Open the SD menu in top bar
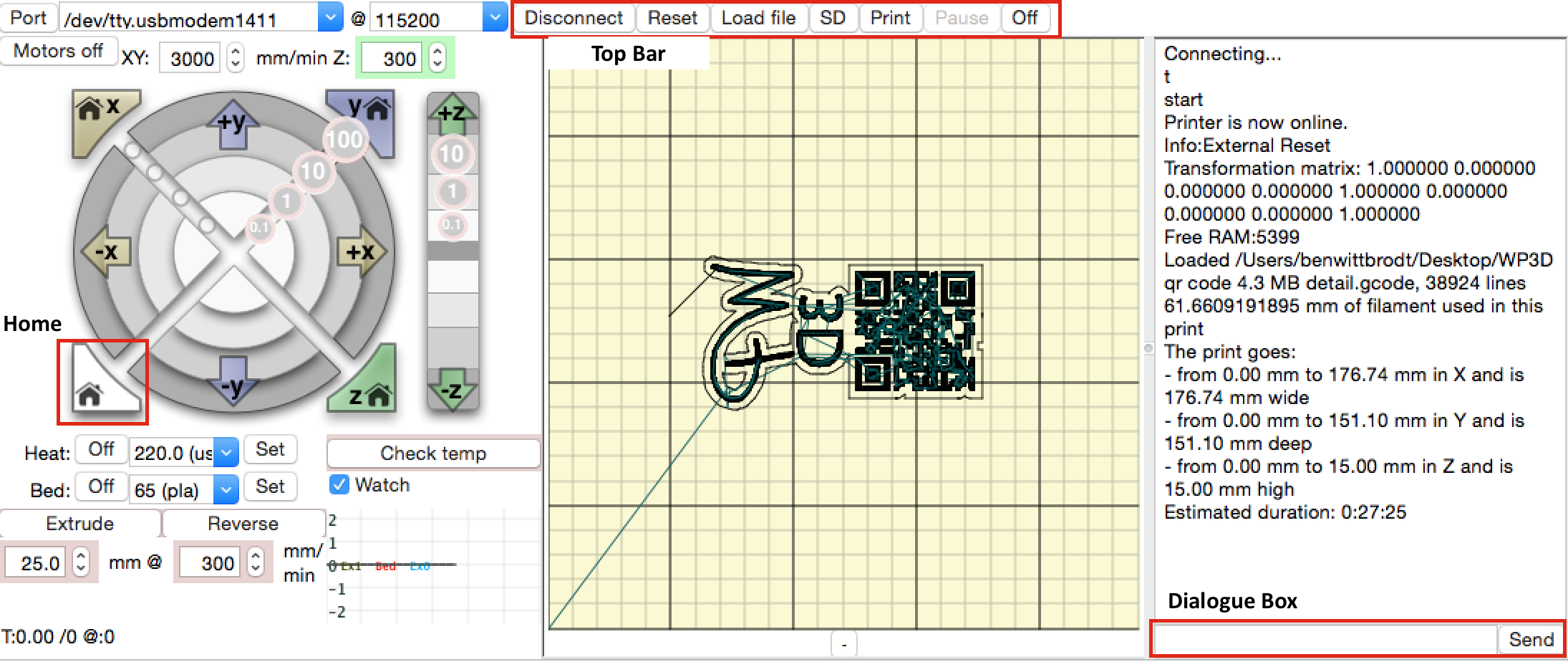 (x=833, y=18)
